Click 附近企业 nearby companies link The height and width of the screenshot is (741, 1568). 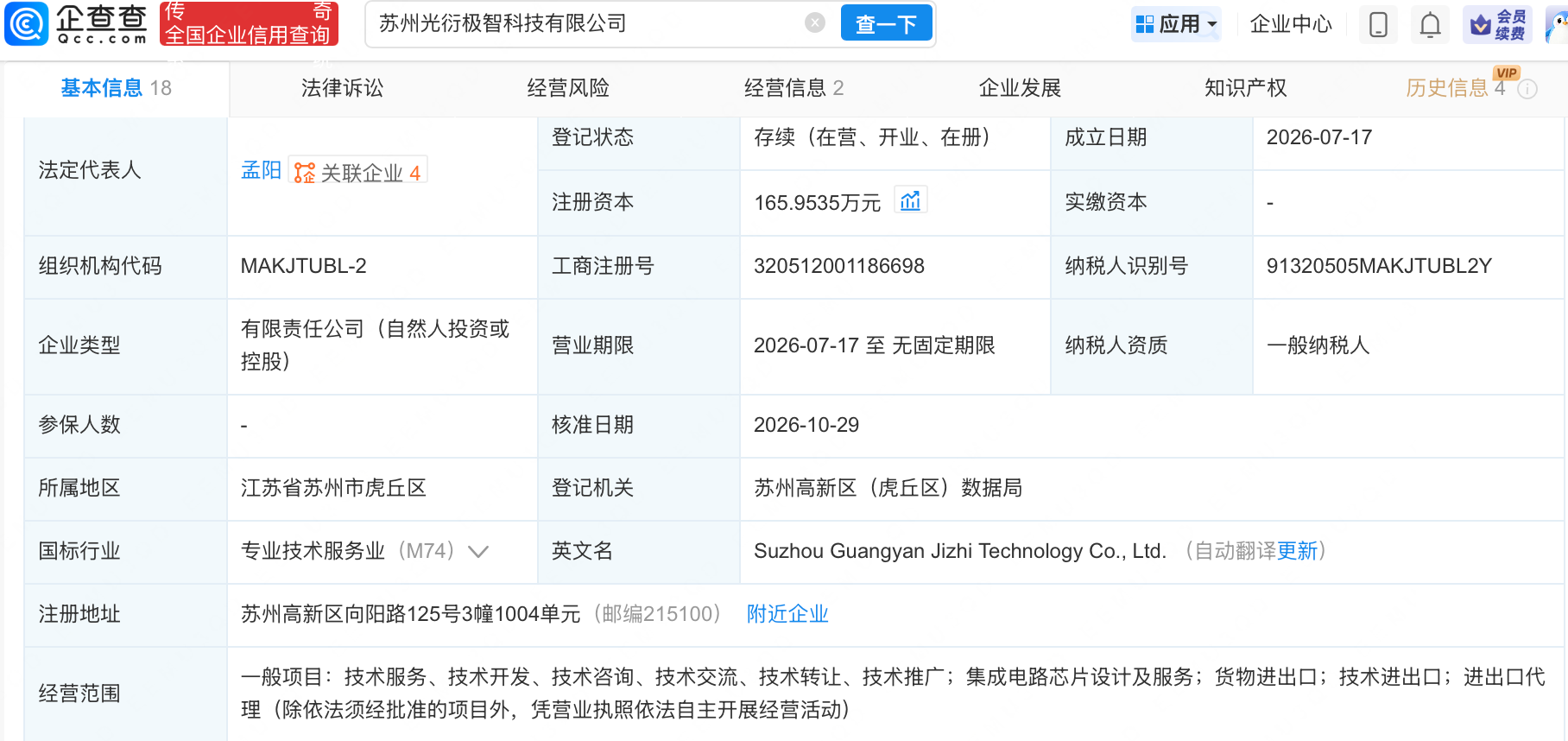(787, 614)
